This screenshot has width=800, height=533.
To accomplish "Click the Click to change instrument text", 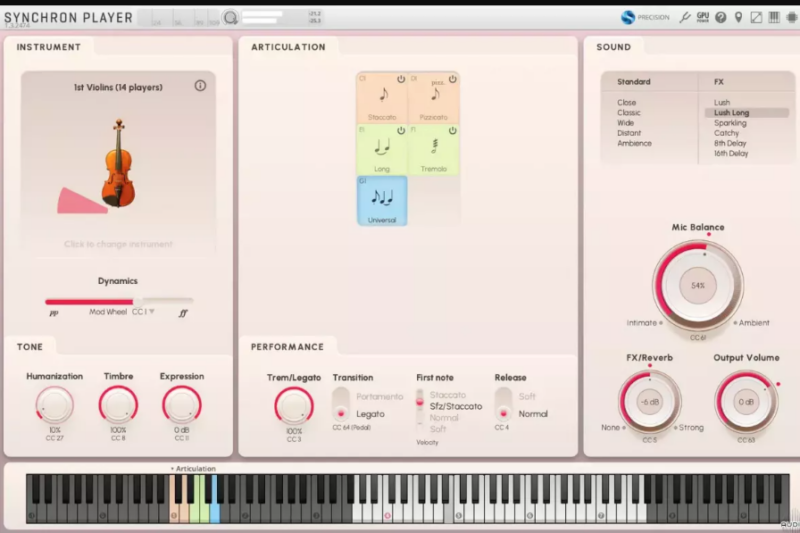I will tap(118, 244).
